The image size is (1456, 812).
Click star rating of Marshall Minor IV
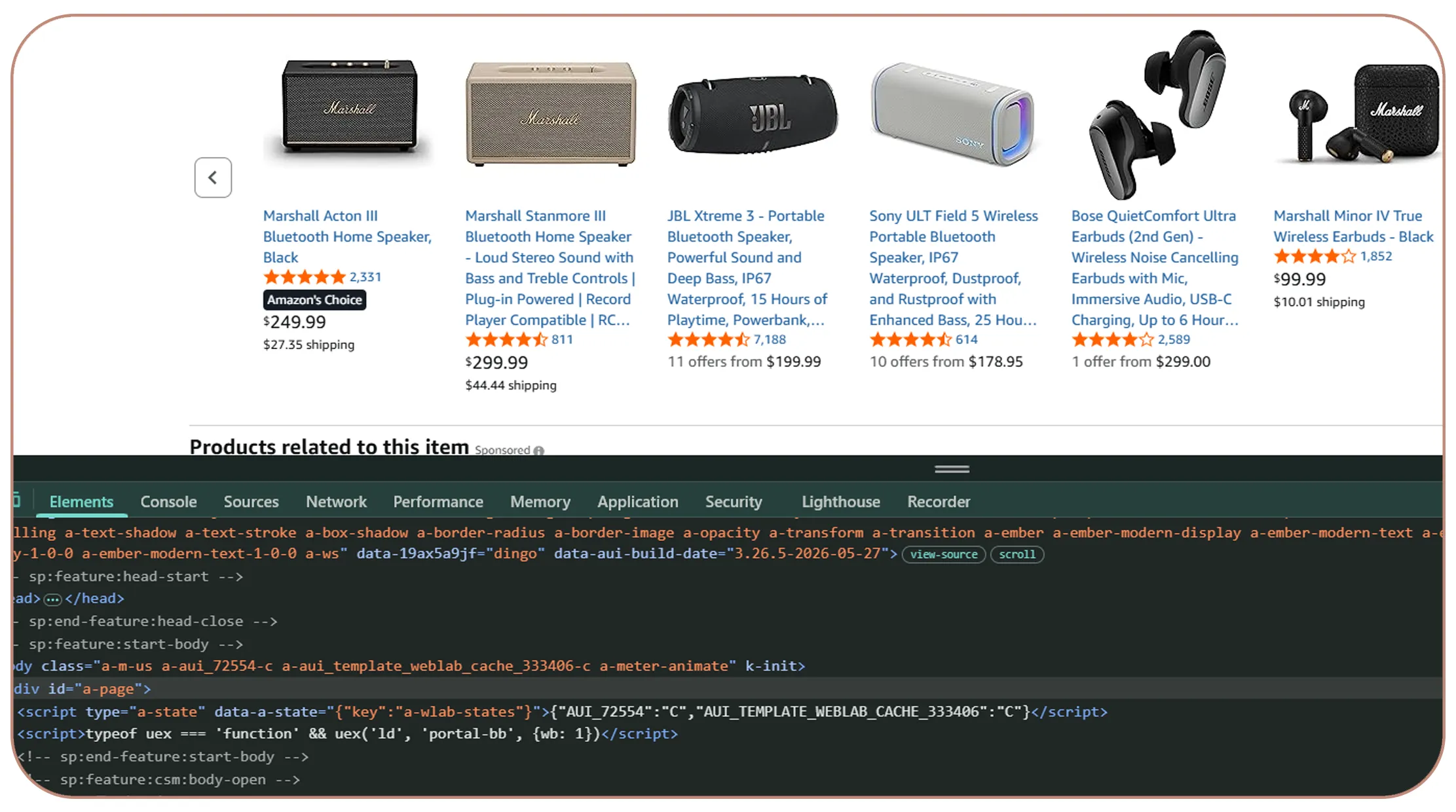(x=1315, y=257)
